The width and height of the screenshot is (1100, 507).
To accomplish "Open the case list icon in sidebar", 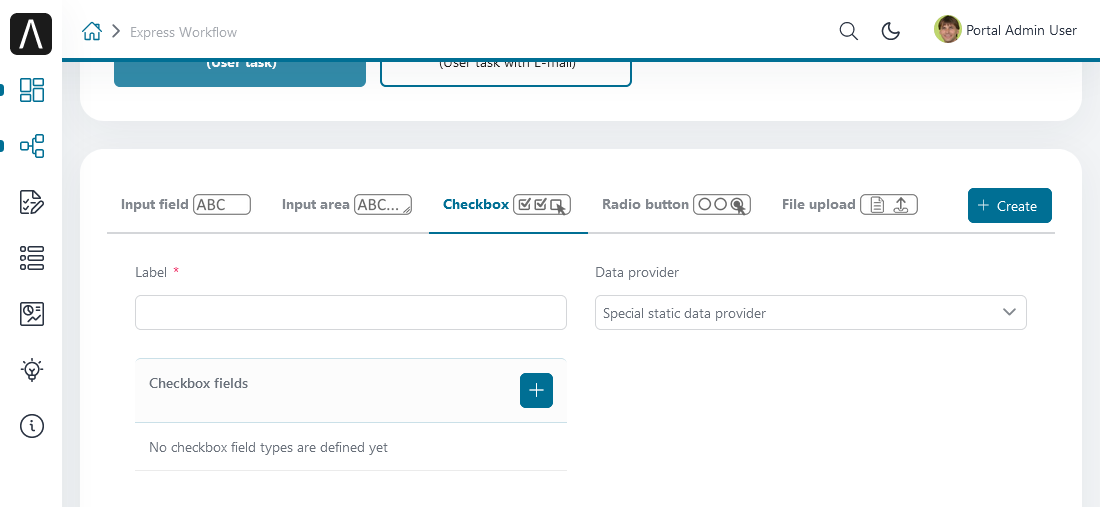I will click(32, 258).
